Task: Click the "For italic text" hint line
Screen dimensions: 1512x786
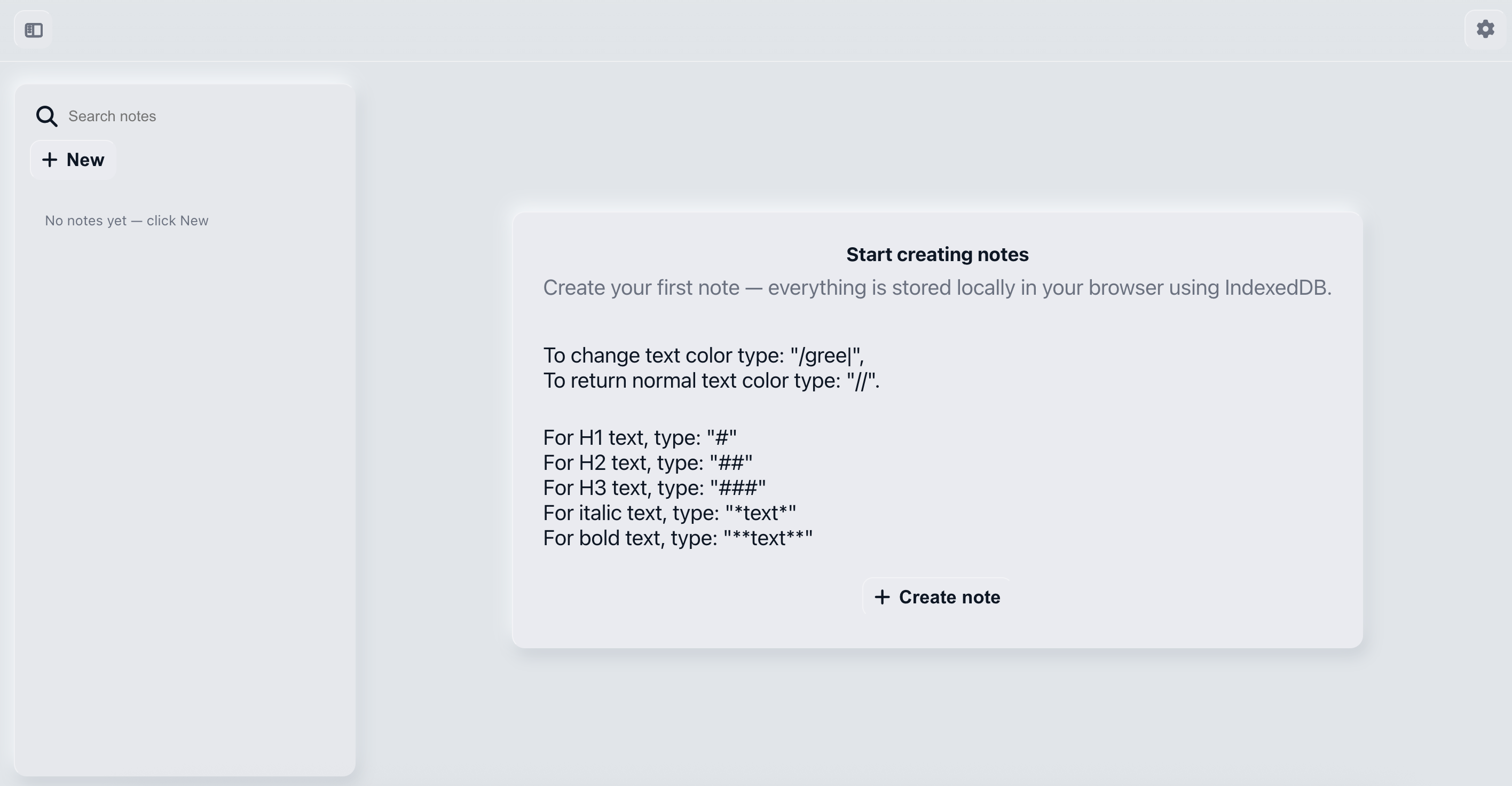Action: (x=669, y=513)
